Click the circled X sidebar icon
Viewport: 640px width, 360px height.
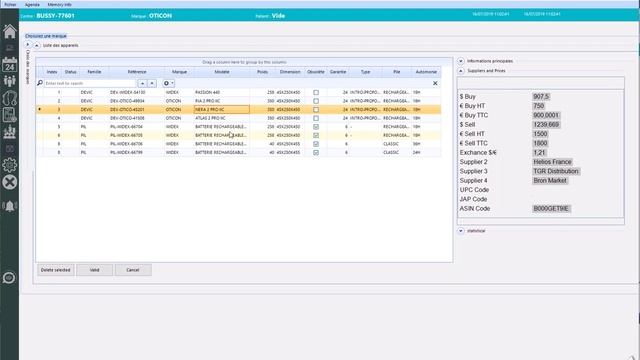coord(9,182)
